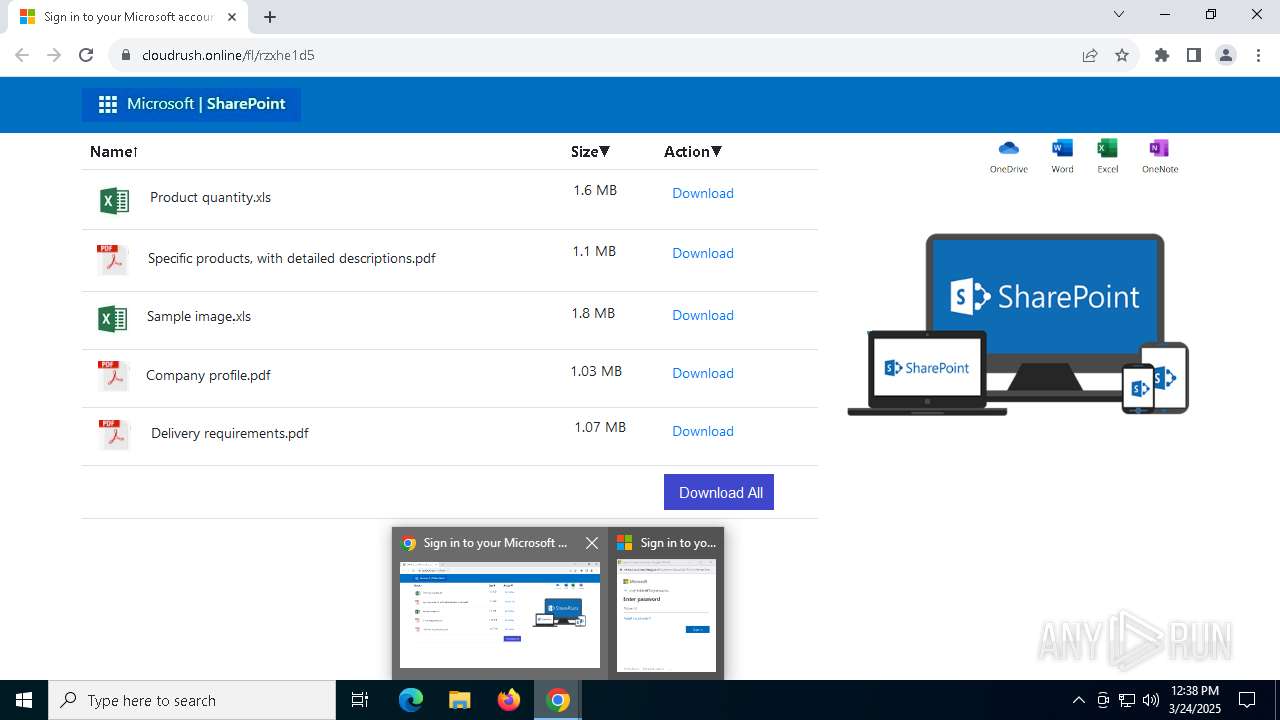The image size is (1280, 720).
Task: Click the Download All button
Action: 719,492
